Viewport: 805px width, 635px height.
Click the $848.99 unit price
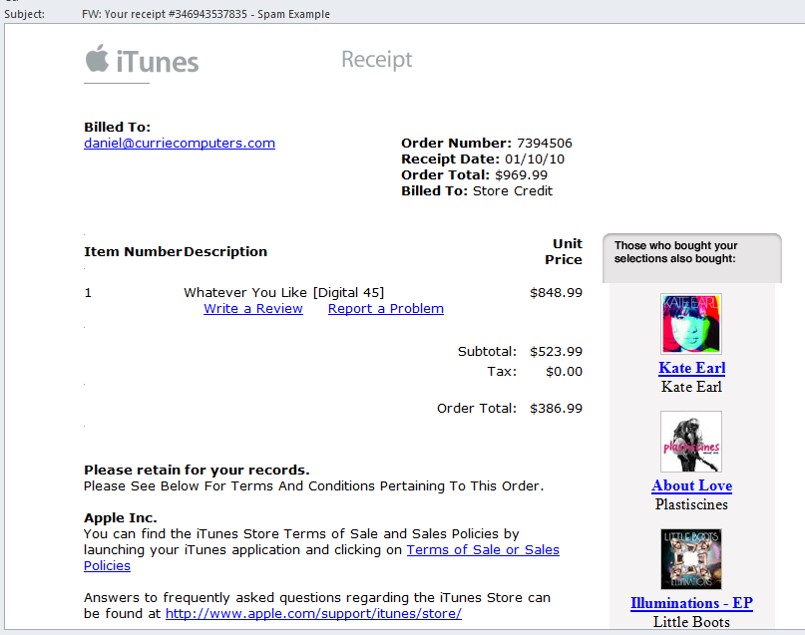coord(556,293)
